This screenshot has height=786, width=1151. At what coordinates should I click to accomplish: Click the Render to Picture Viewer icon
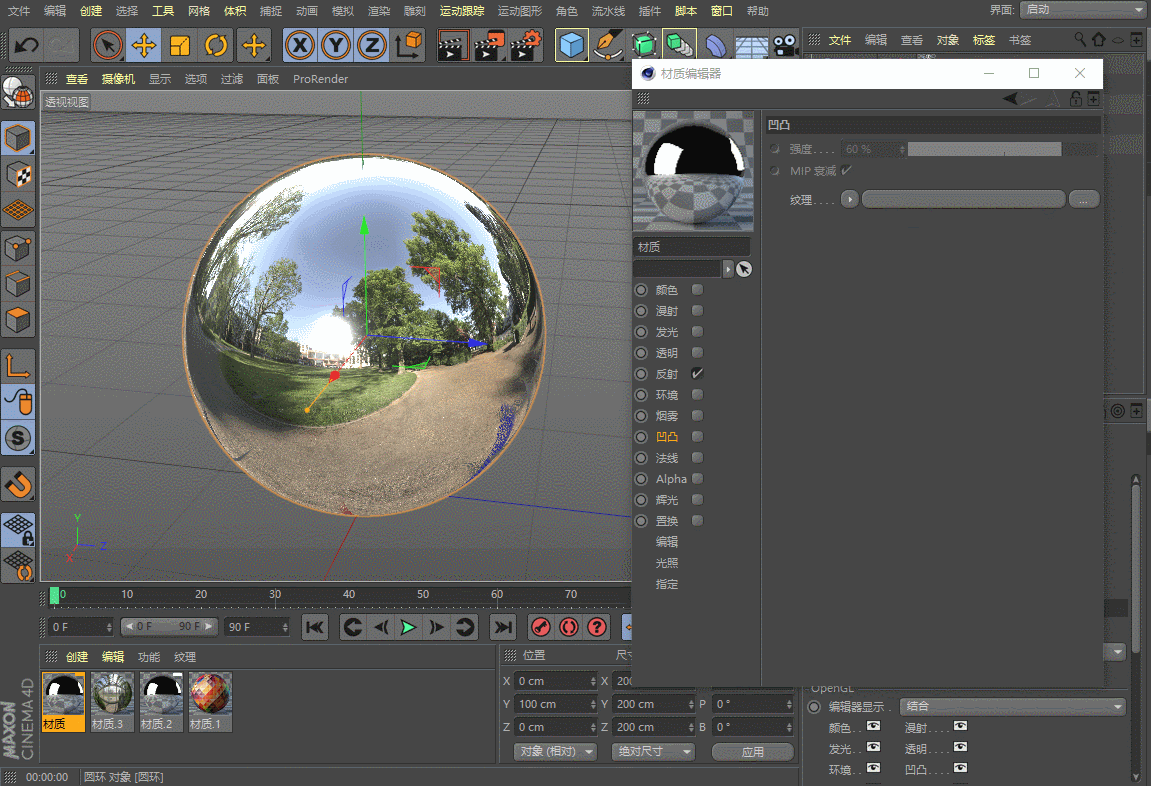click(x=487, y=45)
